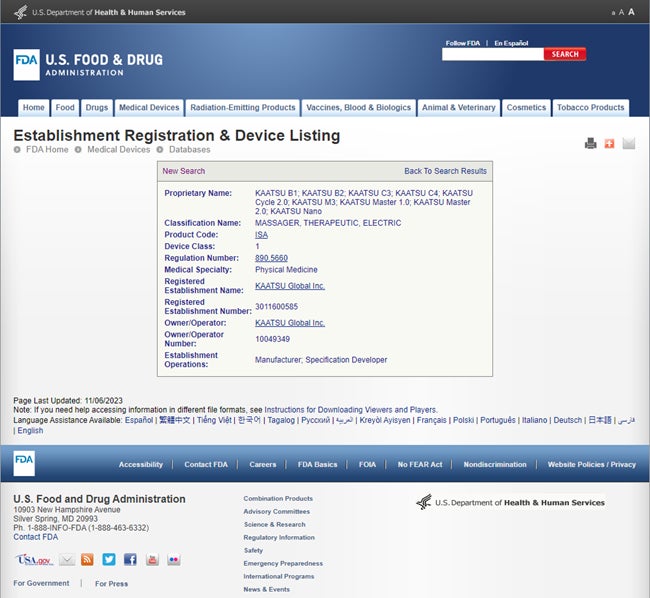This screenshot has width=650, height=598.
Task: Go to Medical Devices breadcrumb
Action: pos(119,150)
